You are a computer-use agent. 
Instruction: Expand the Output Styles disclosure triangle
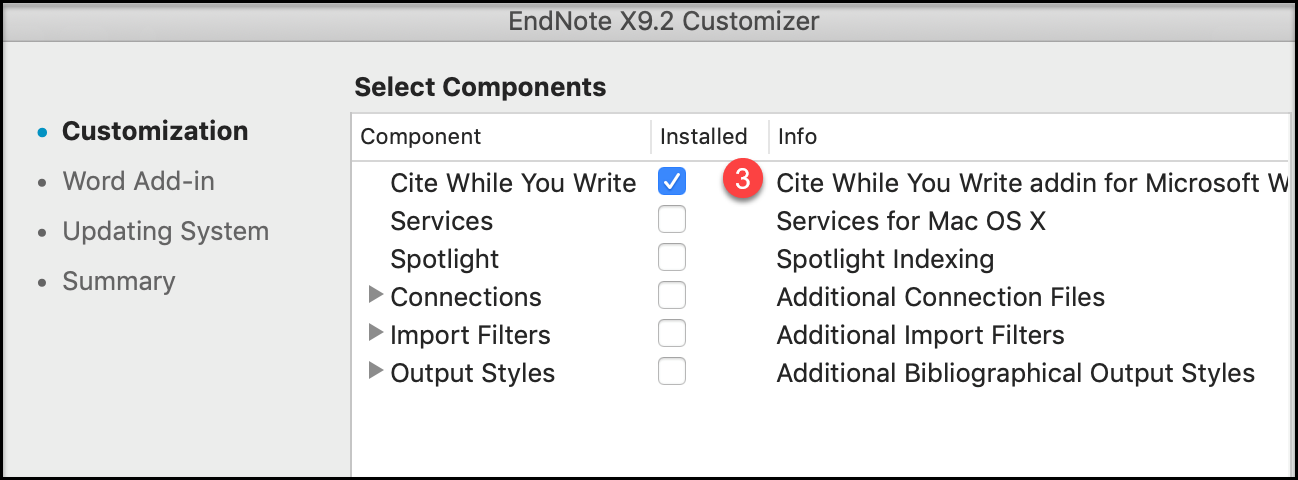click(376, 371)
